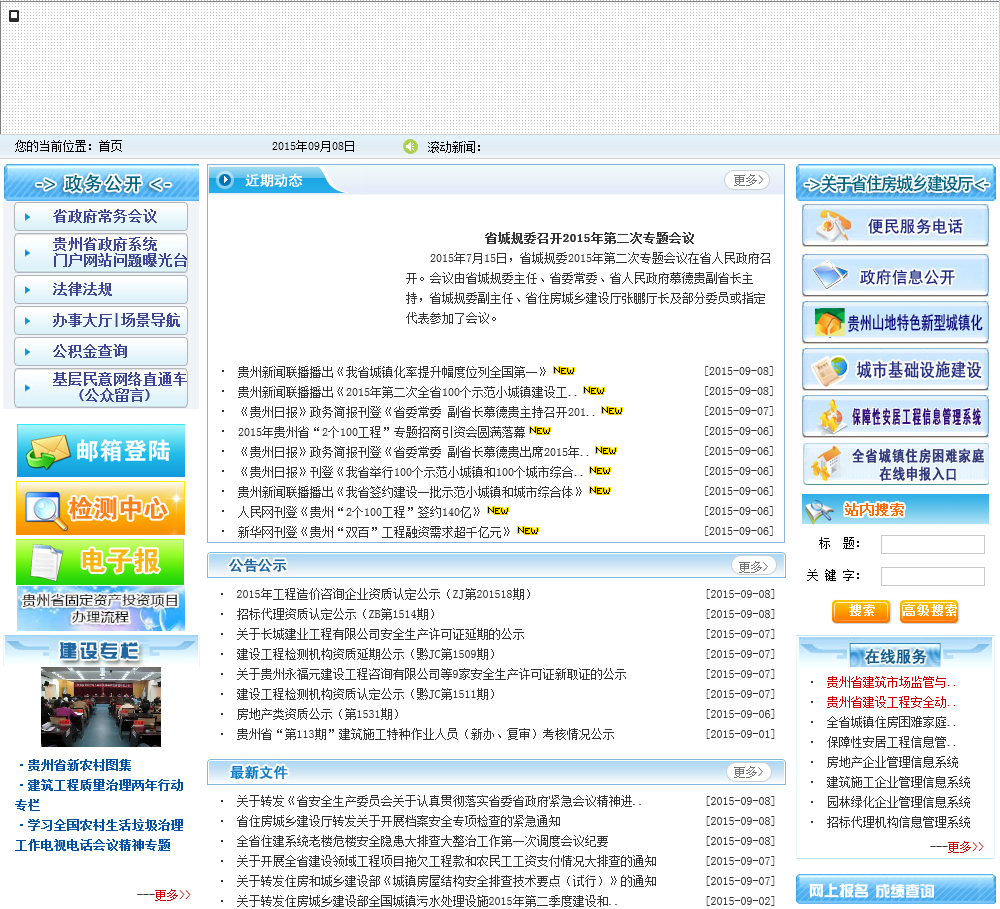Click the house icon on 全省城镇住房困难家庭 banner

[827, 464]
